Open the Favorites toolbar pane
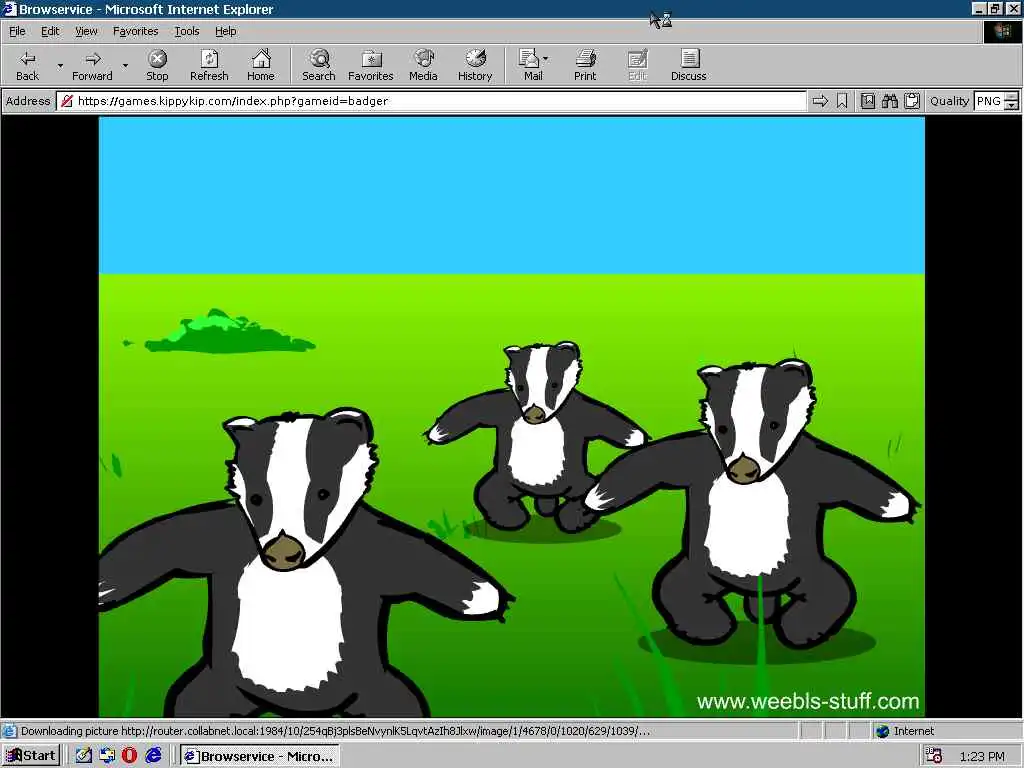 370,65
